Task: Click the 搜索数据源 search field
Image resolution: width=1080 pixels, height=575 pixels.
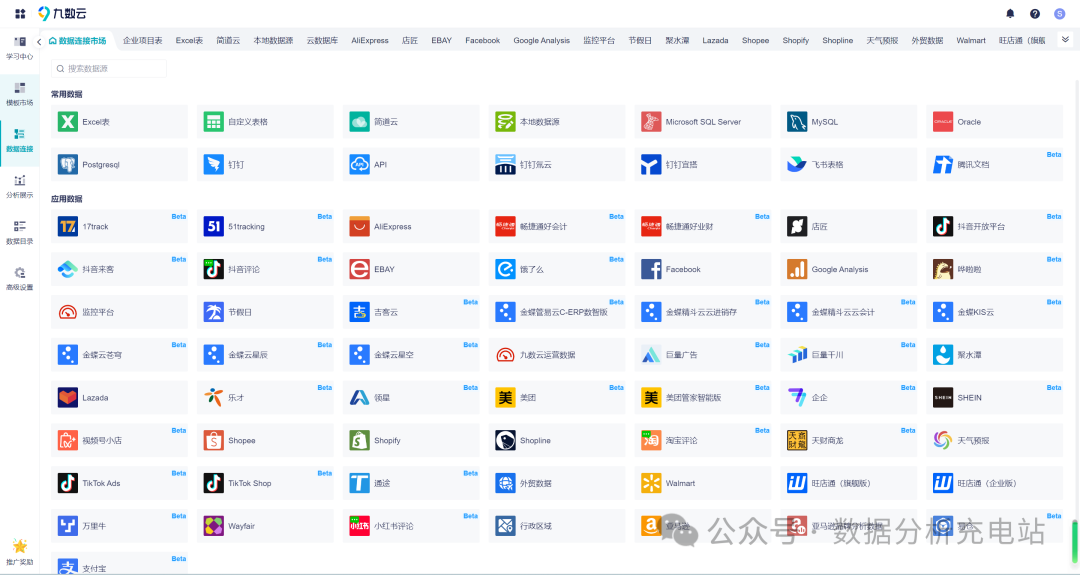Action: 109,69
